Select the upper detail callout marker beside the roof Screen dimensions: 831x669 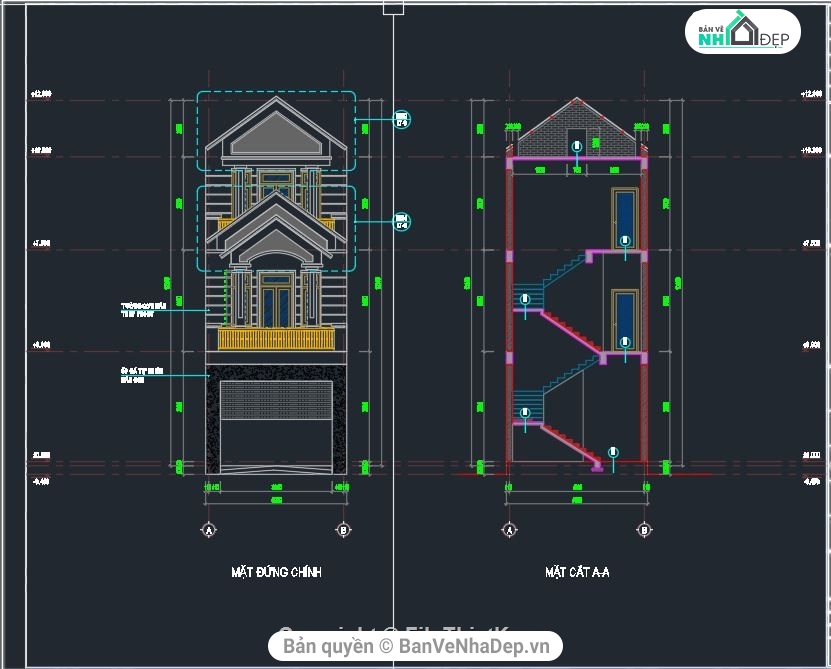coord(402,120)
